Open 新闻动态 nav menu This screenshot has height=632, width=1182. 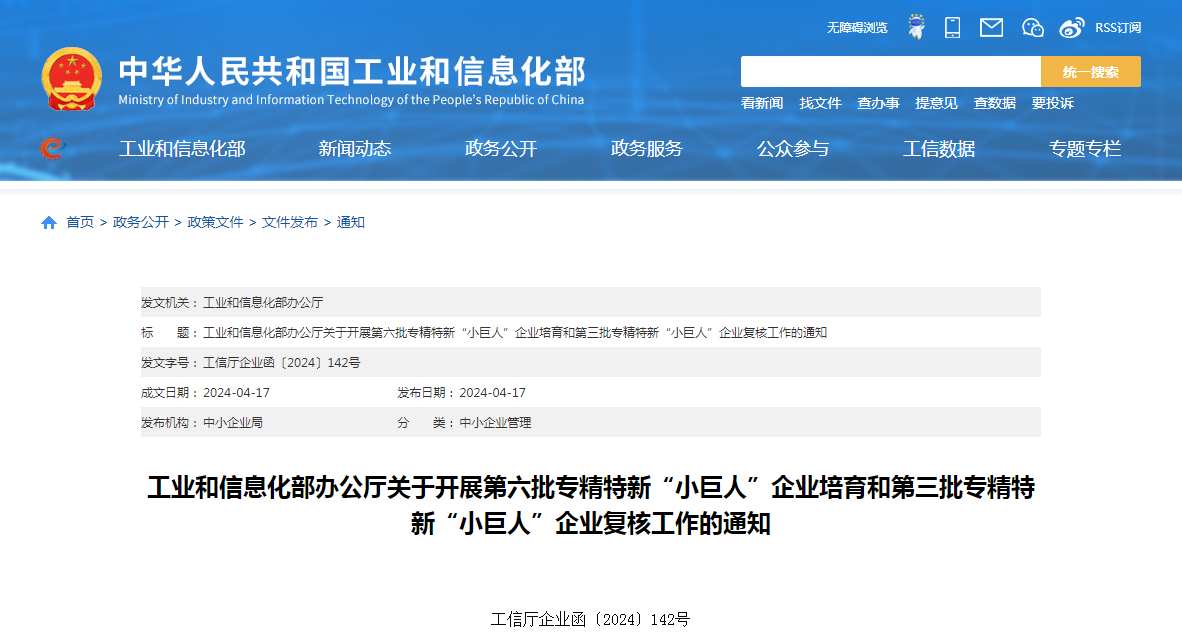[355, 149]
